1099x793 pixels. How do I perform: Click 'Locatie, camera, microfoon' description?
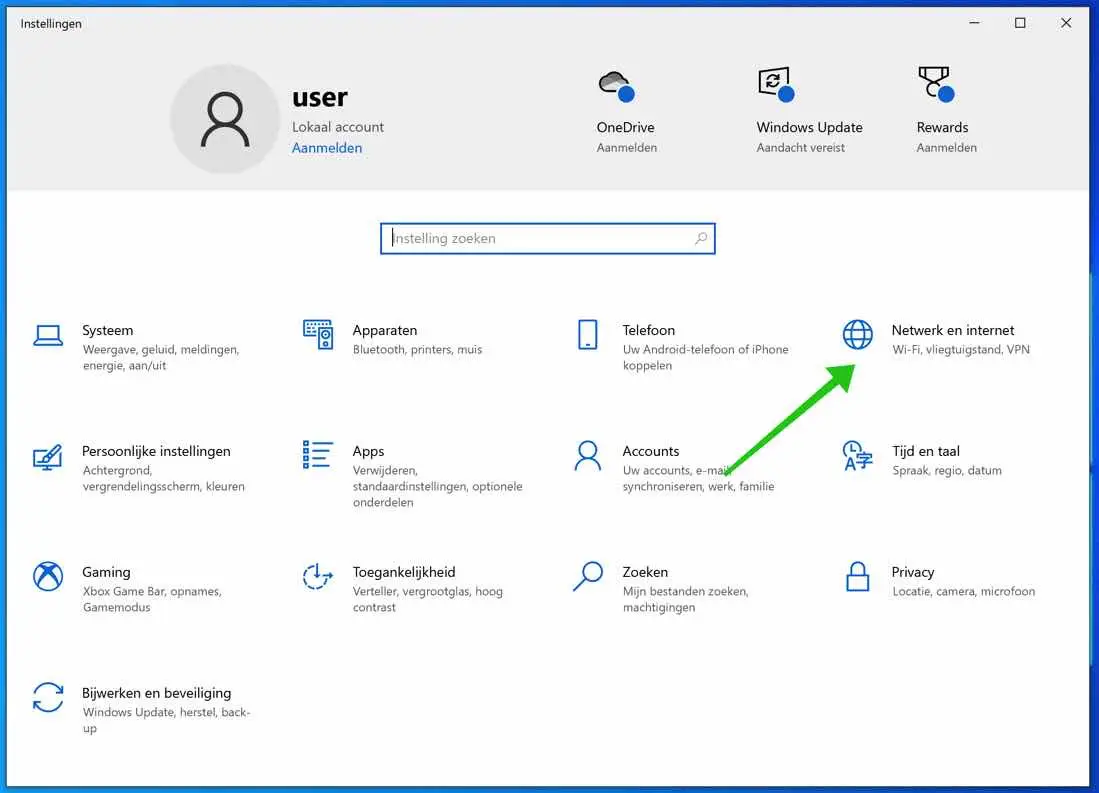tap(963, 592)
